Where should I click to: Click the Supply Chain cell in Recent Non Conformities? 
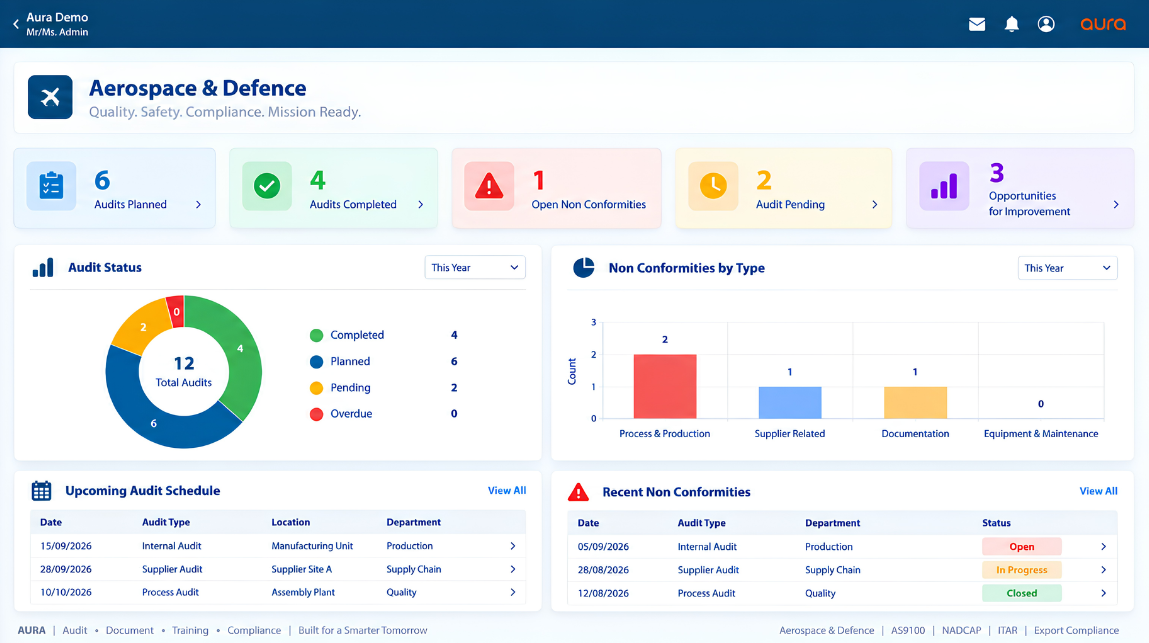833,570
